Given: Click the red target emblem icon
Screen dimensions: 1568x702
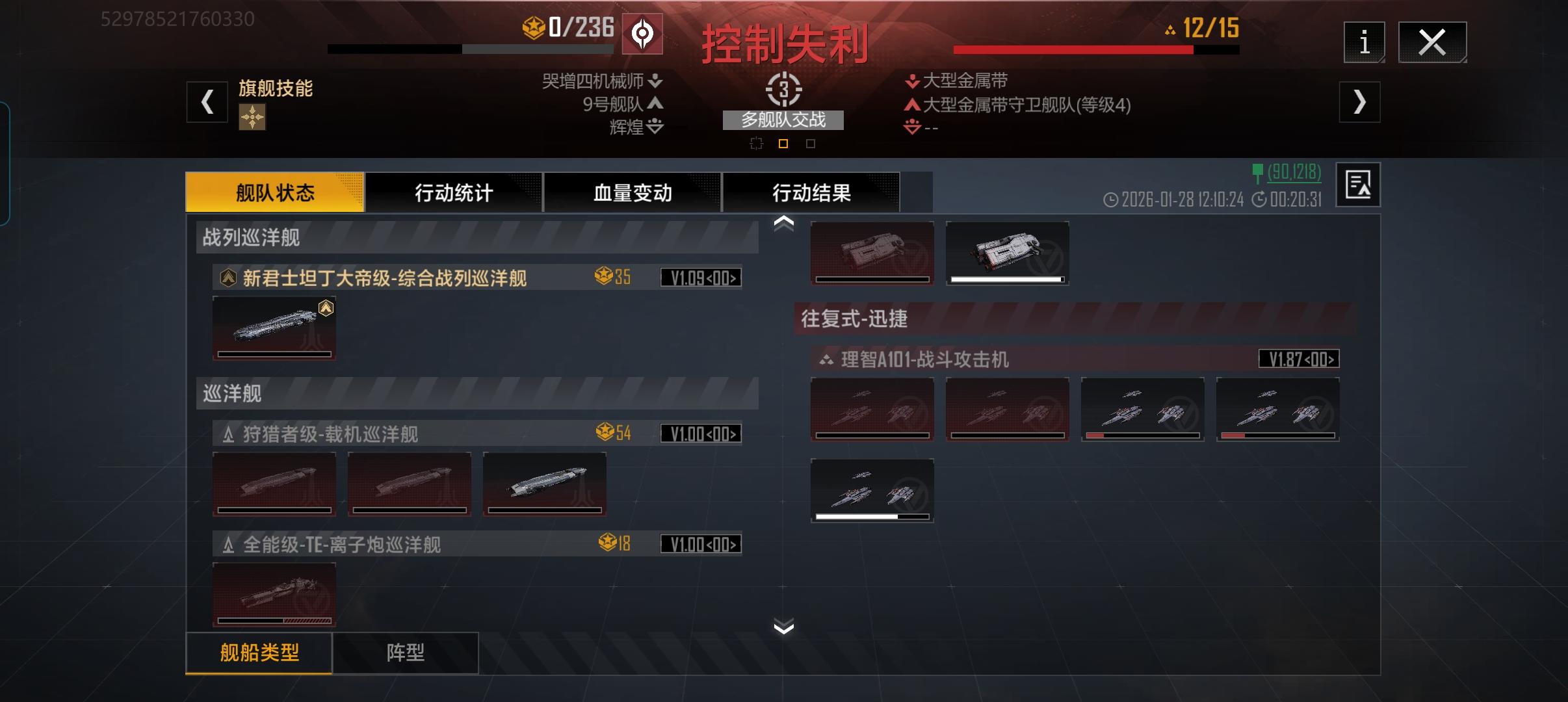Looking at the screenshot, I should click(x=642, y=34).
